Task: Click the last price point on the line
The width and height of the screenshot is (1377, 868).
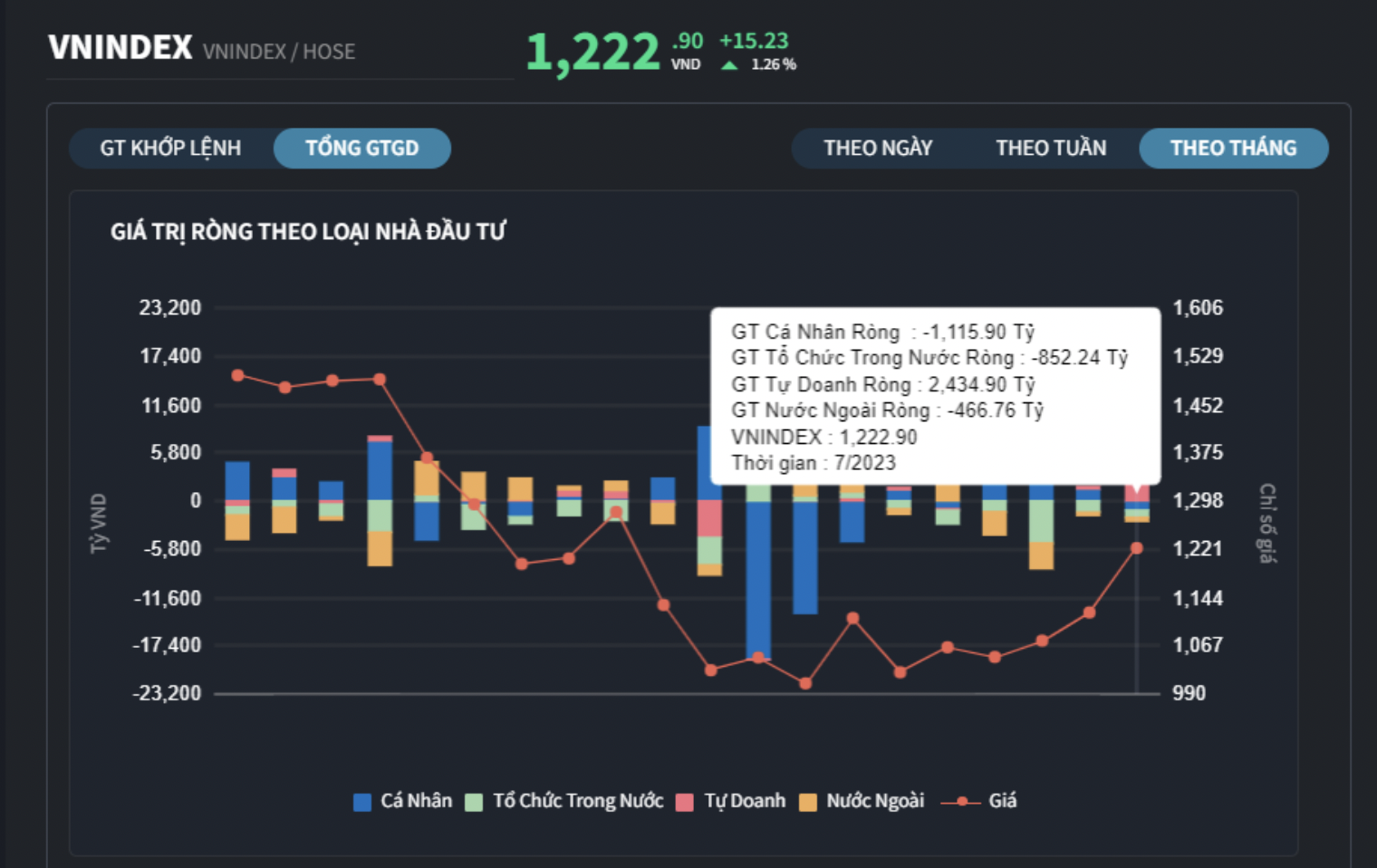Action: 1136,548
